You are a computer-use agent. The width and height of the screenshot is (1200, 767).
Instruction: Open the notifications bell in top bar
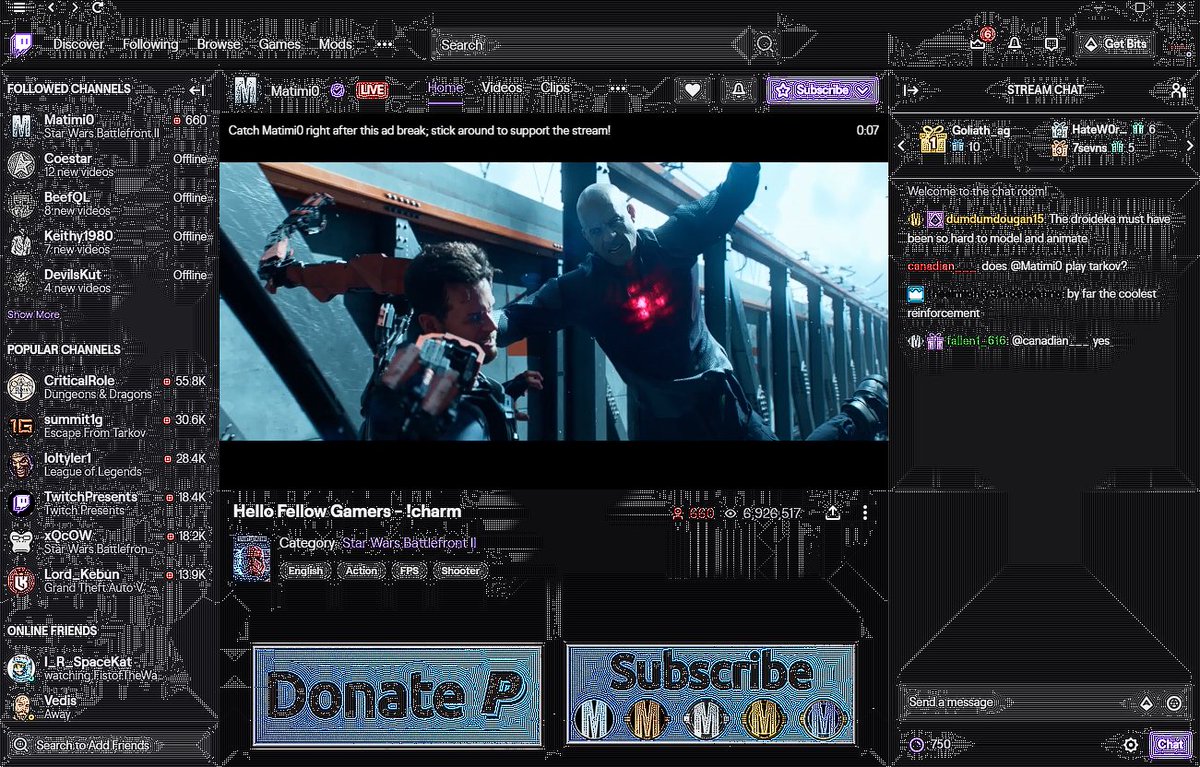click(1014, 44)
